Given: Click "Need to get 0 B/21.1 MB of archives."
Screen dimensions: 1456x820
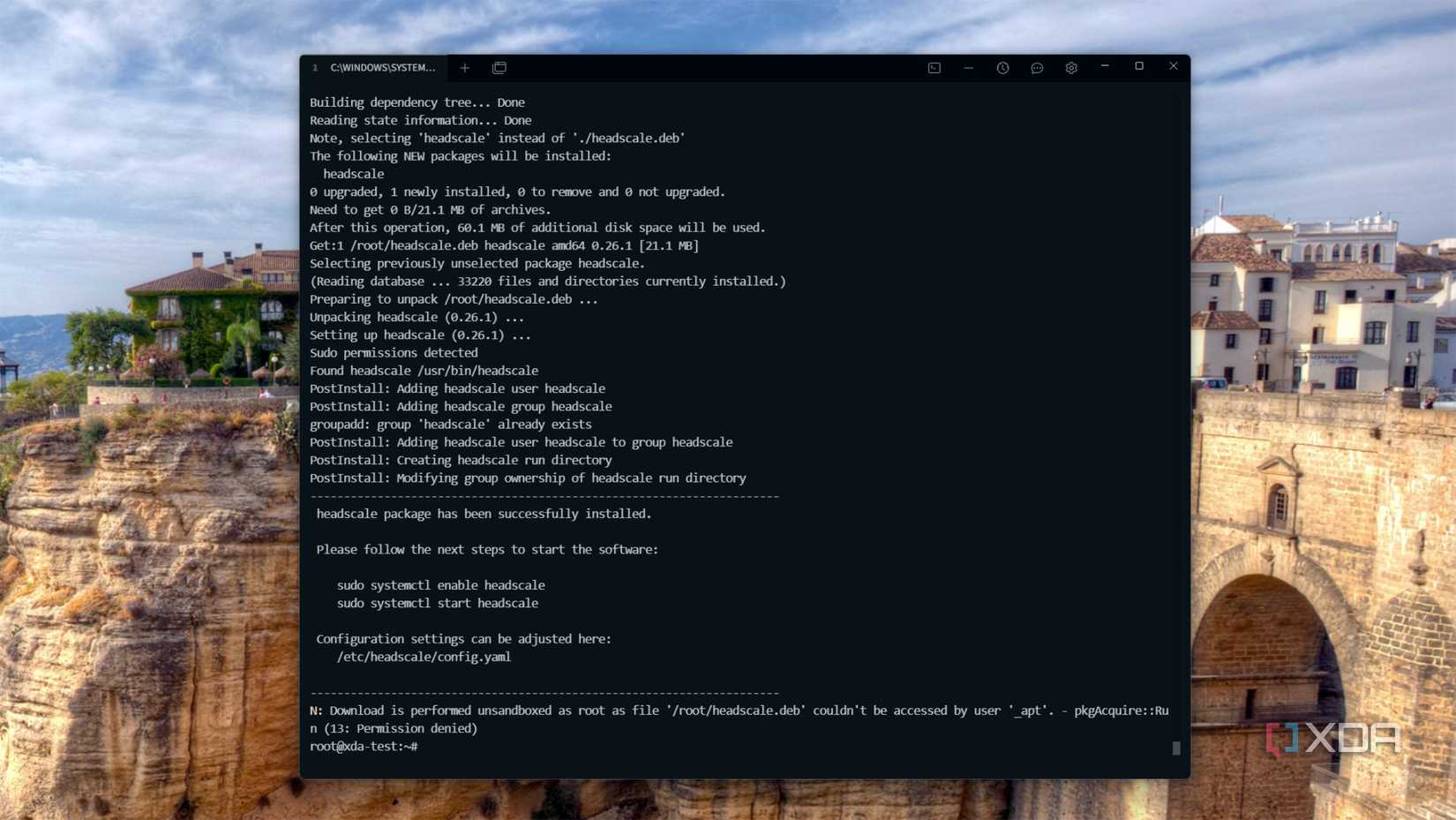Looking at the screenshot, I should point(430,210).
